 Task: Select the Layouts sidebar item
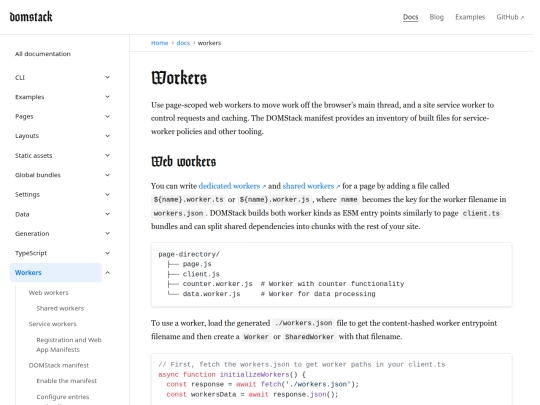coord(27,136)
